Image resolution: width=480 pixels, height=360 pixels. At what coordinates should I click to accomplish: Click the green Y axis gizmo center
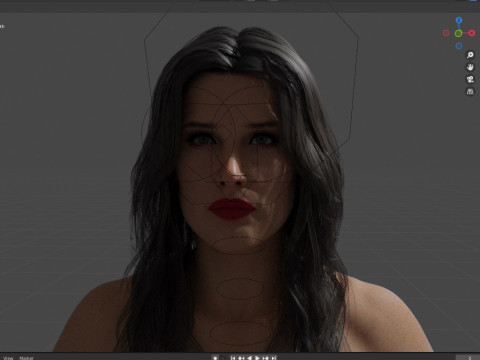tap(458, 33)
